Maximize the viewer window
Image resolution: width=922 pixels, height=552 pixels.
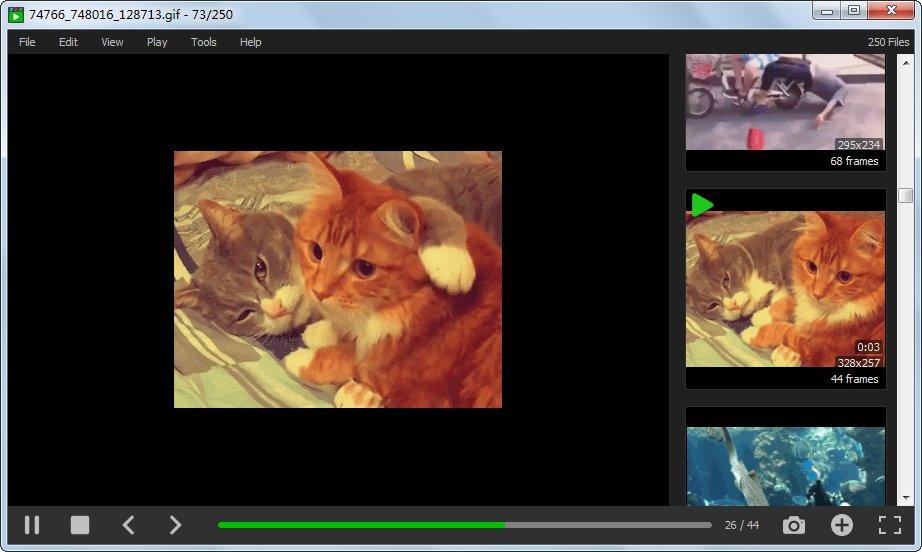click(854, 11)
